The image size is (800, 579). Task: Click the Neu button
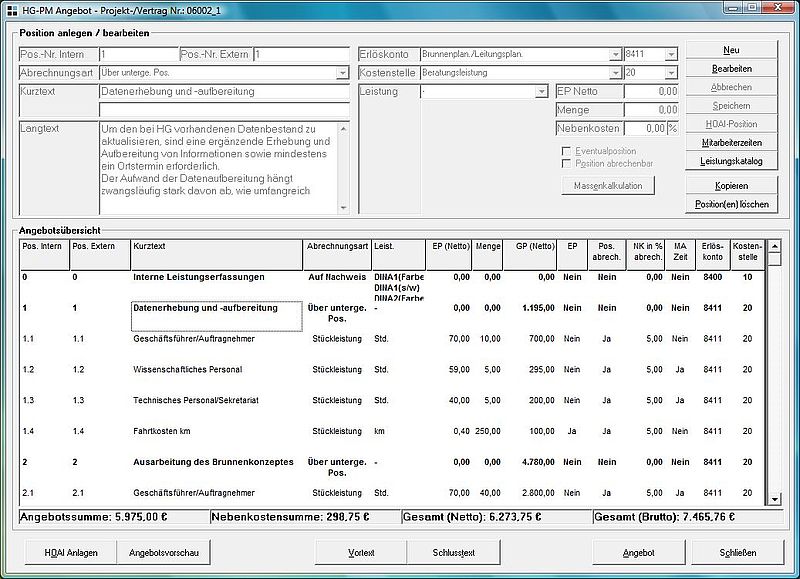pos(731,50)
